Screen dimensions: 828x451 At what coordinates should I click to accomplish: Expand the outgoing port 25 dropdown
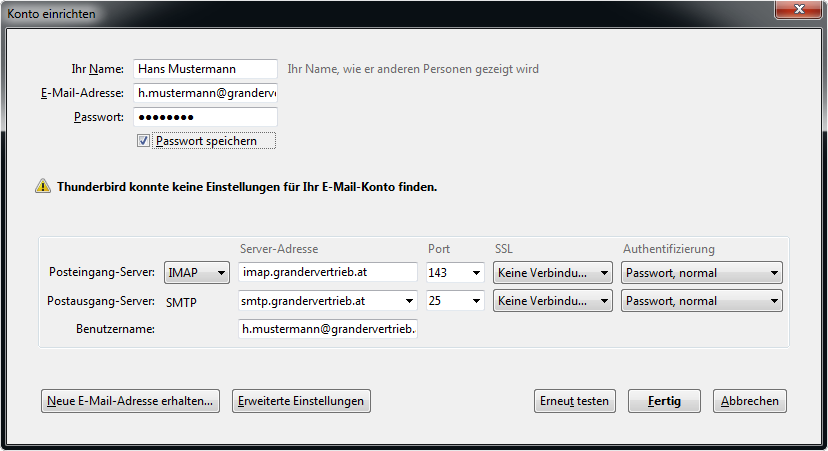(454, 301)
